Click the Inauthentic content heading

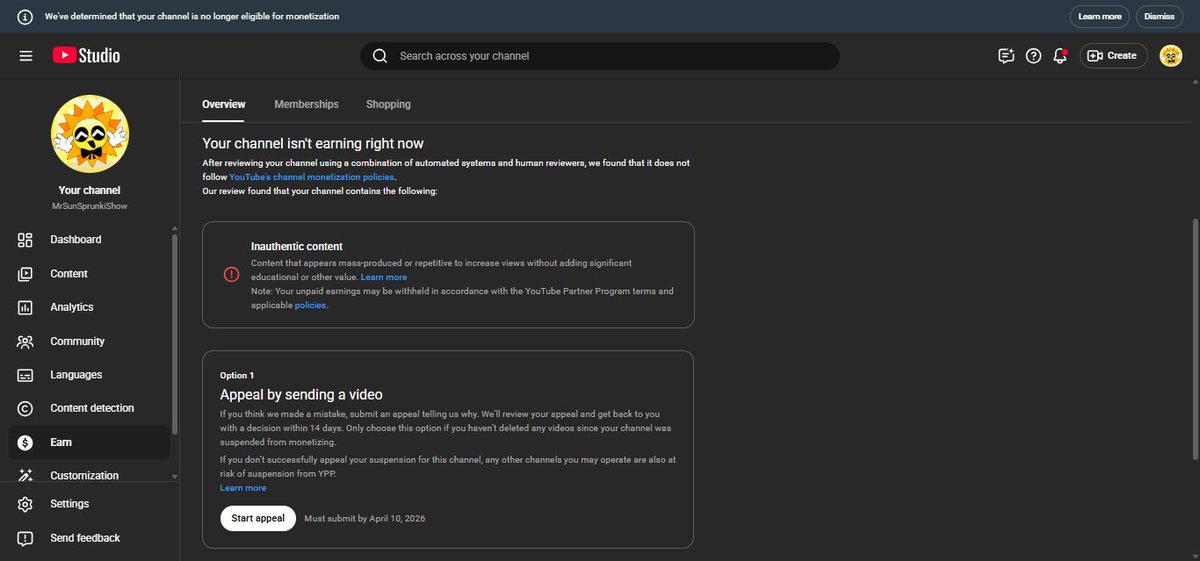(x=297, y=246)
